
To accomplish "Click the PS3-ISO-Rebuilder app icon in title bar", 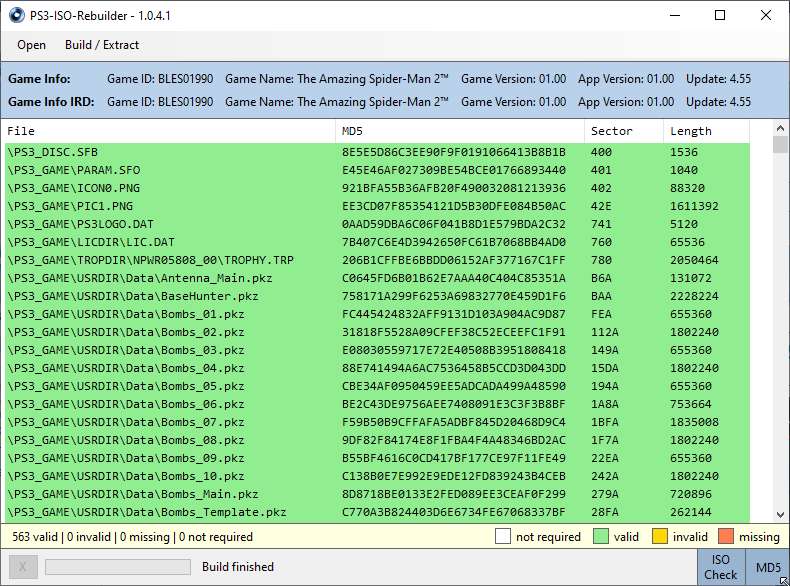I will point(17,15).
